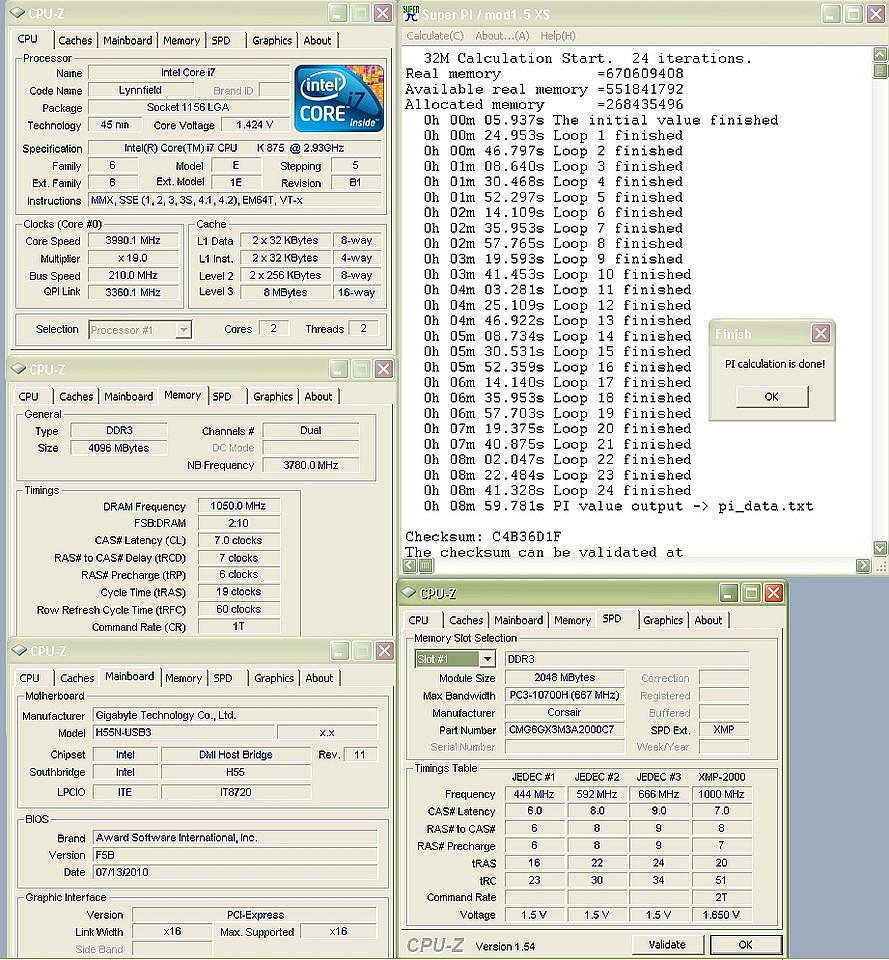Open Mainboard tab in the Memory timings window
Screen dimensions: 889x960
[129, 397]
